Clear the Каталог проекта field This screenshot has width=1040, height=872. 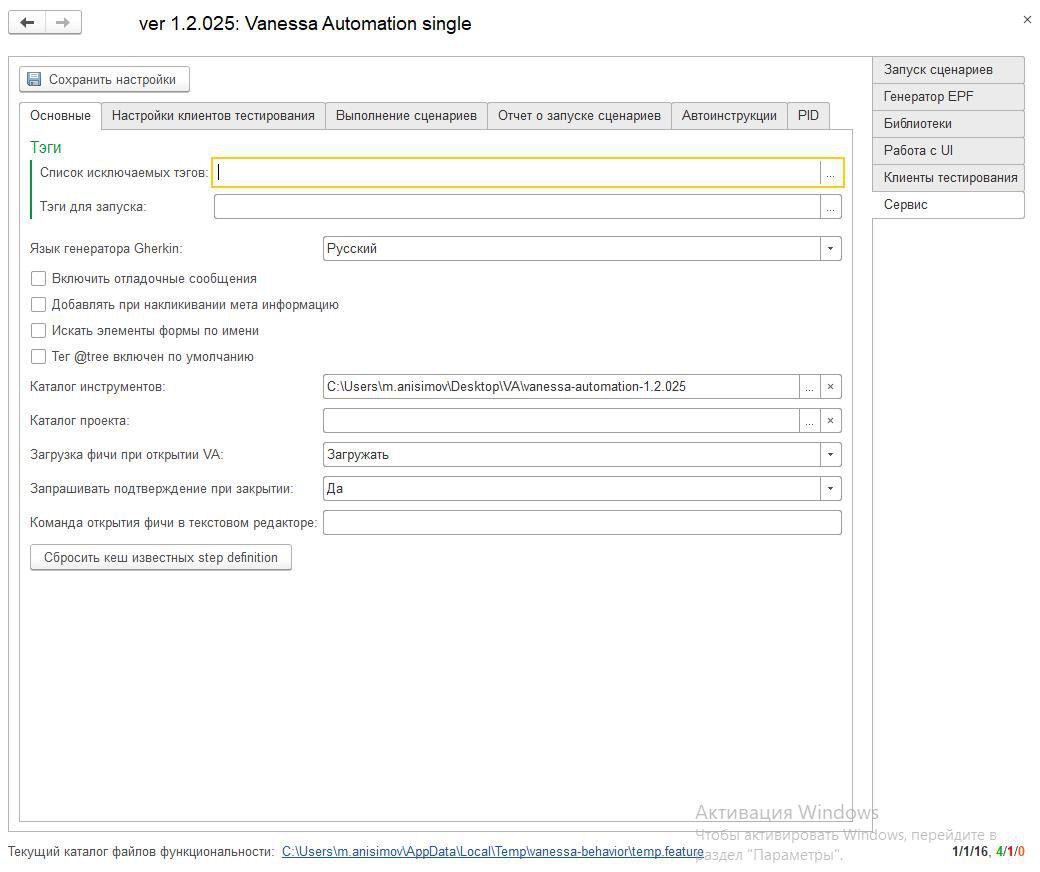coord(830,420)
